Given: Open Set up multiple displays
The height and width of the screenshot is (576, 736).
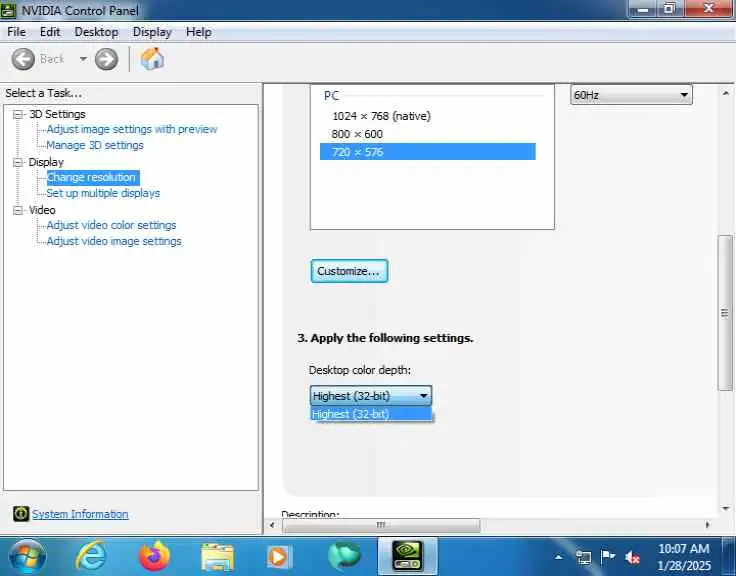Looking at the screenshot, I should click(103, 193).
